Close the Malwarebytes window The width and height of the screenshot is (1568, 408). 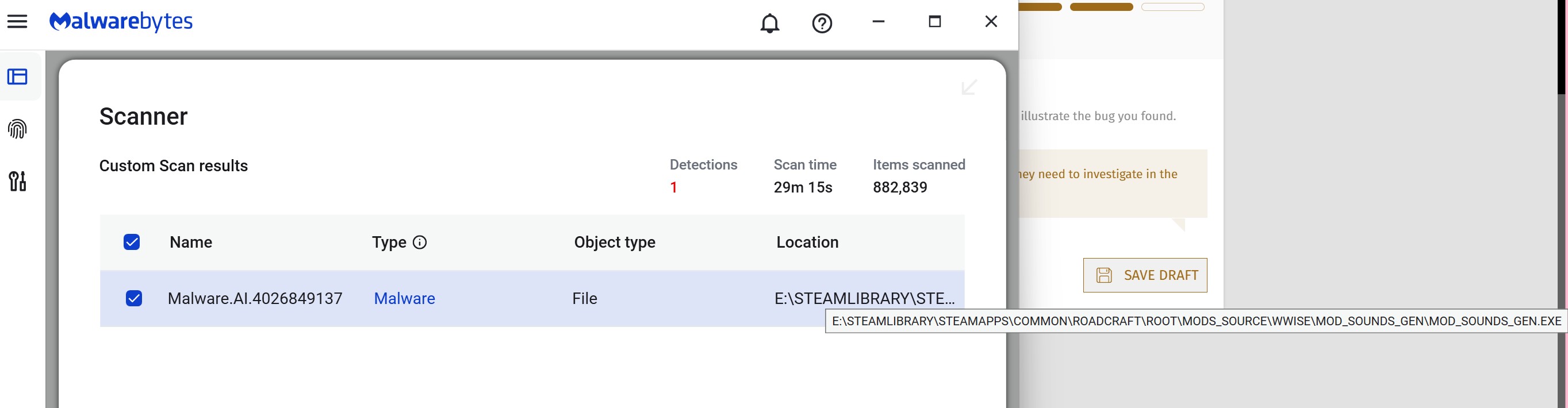pos(991,22)
